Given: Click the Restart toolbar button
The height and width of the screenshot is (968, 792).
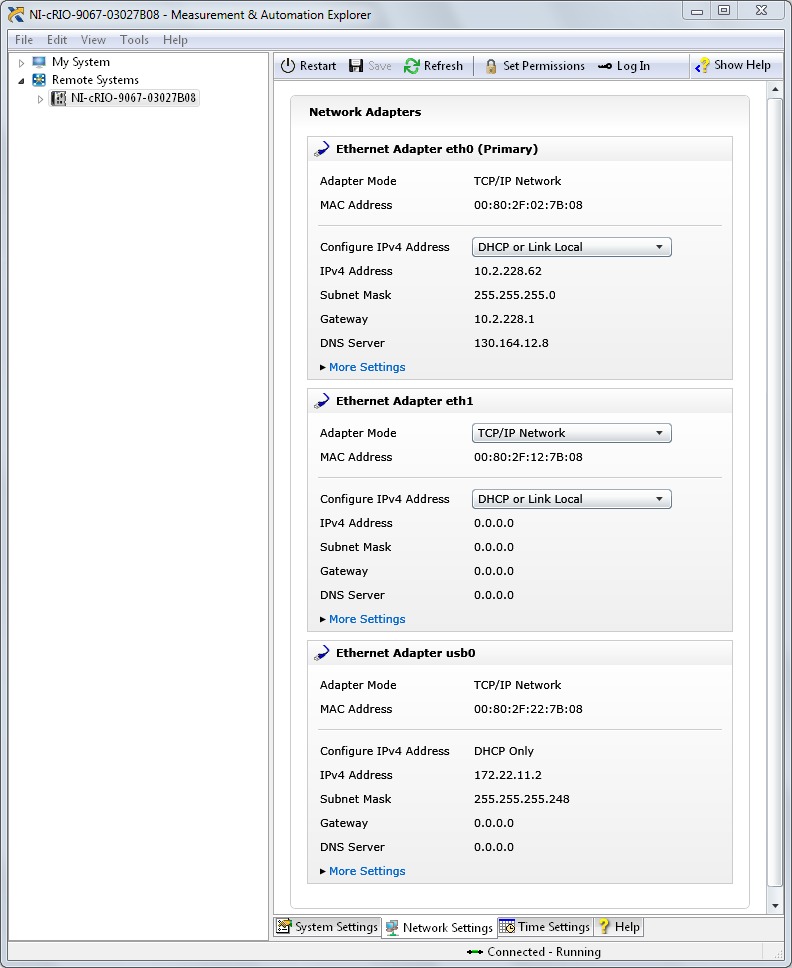Looking at the screenshot, I should coord(308,66).
